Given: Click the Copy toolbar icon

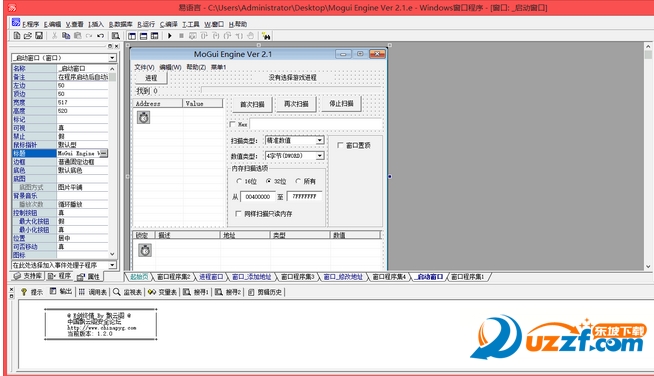Looking at the screenshot, I should [x=66, y=36].
